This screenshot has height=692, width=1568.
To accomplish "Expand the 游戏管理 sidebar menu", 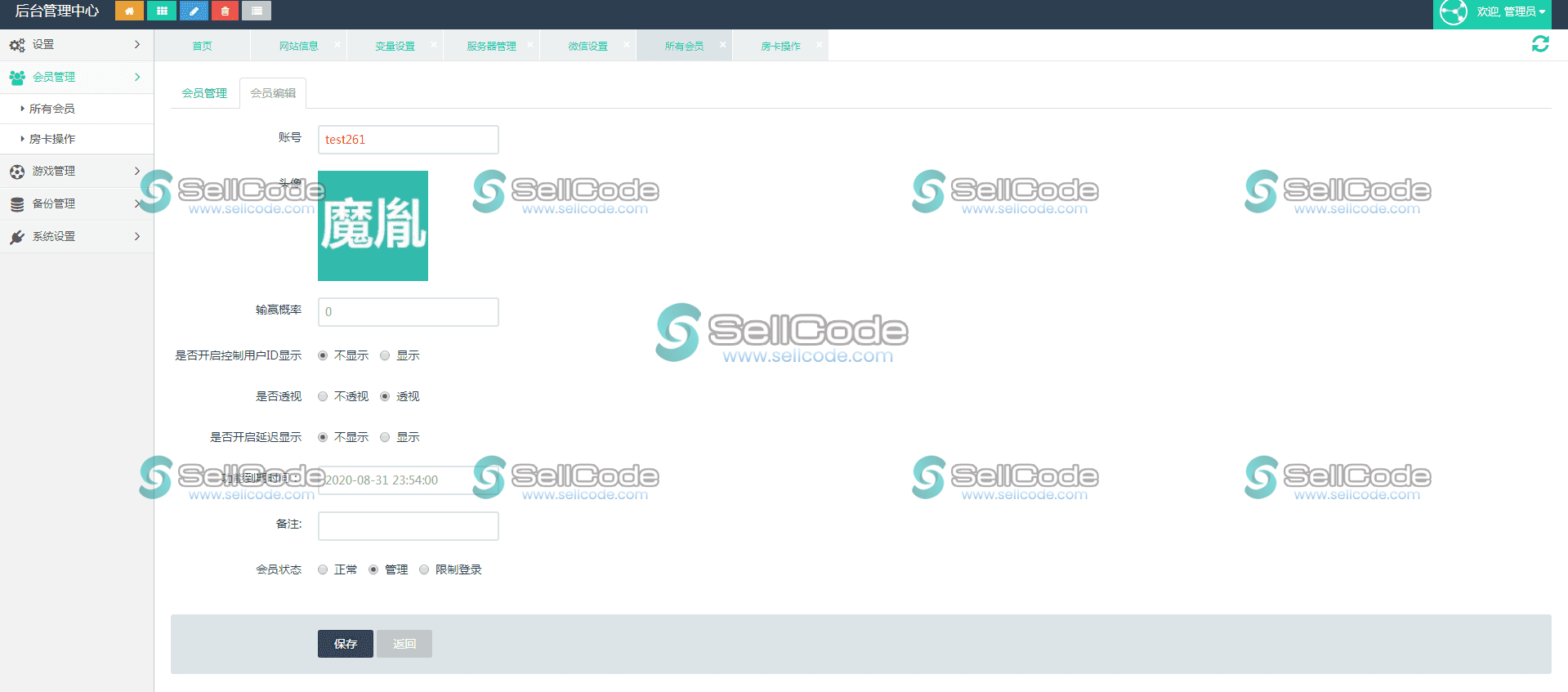I will 76,171.
